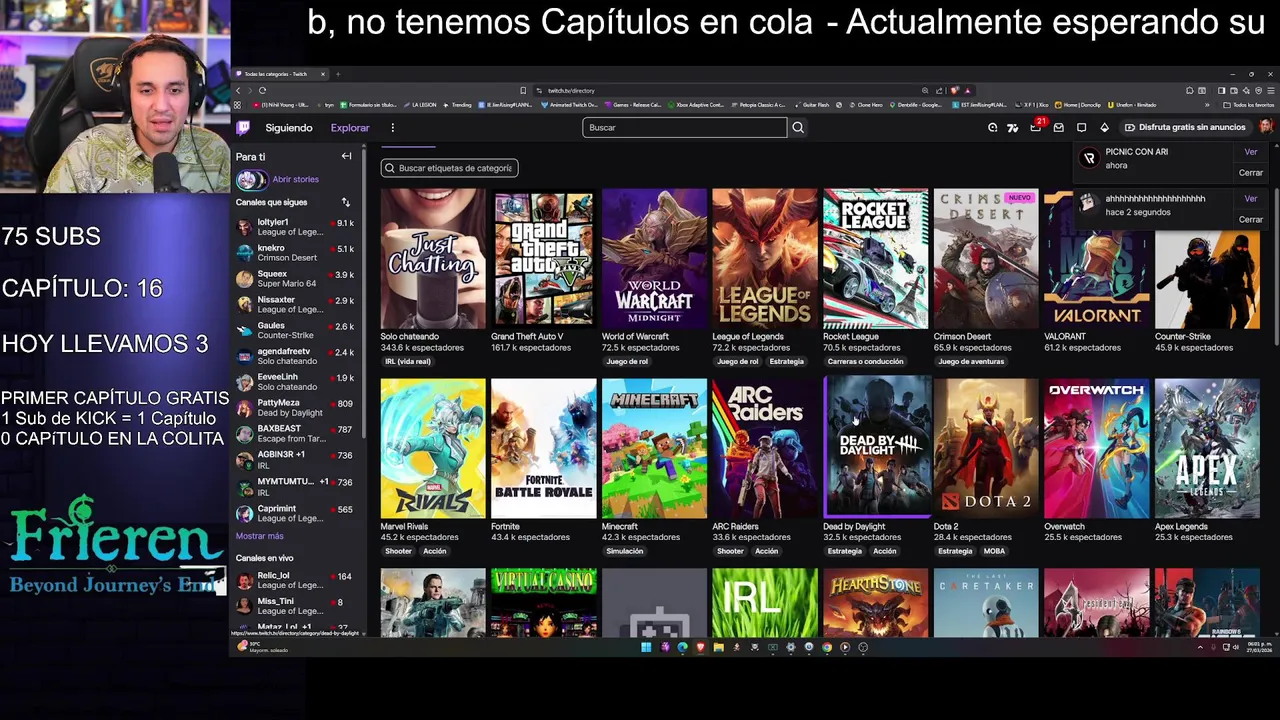Open a new browser tab
Screen dimensions: 1280x720
coord(338,74)
